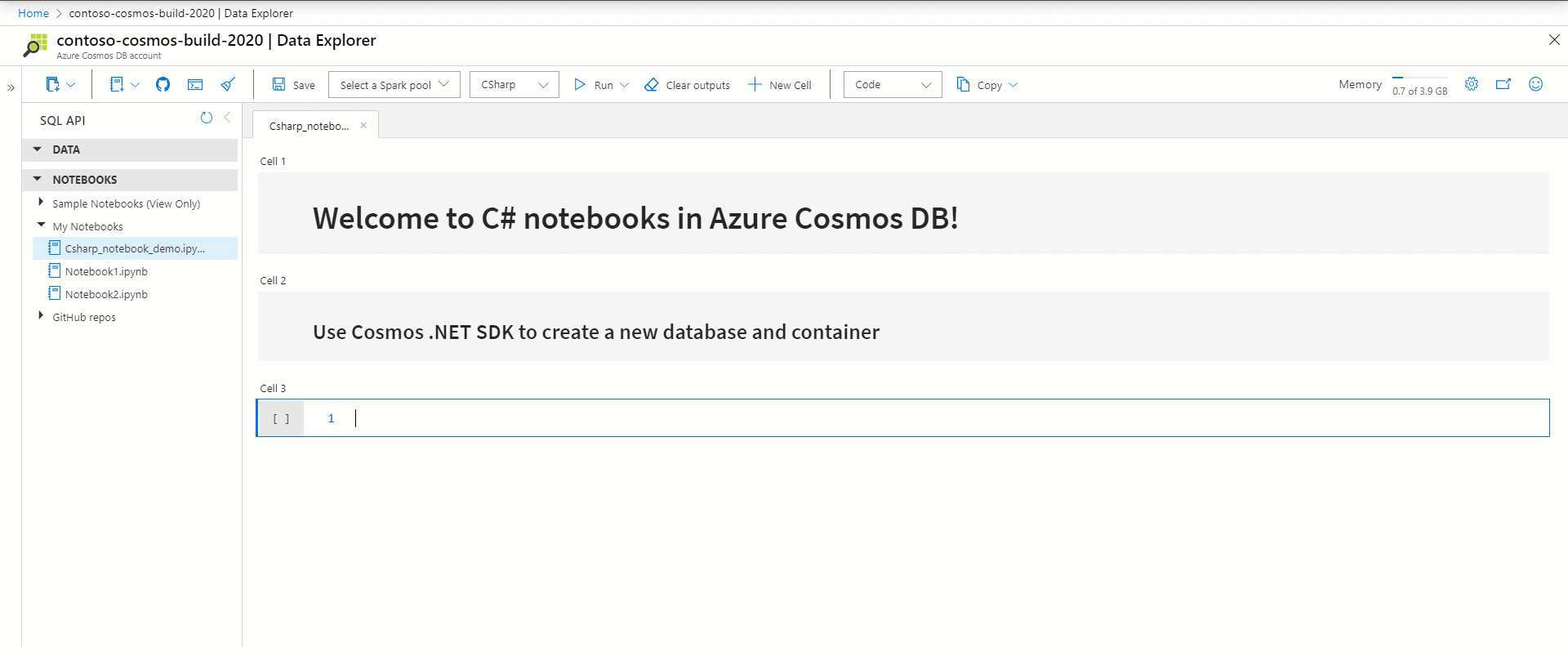This screenshot has width=1568, height=647.
Task: Close the Csharp_notebo... tab
Action: click(x=363, y=125)
